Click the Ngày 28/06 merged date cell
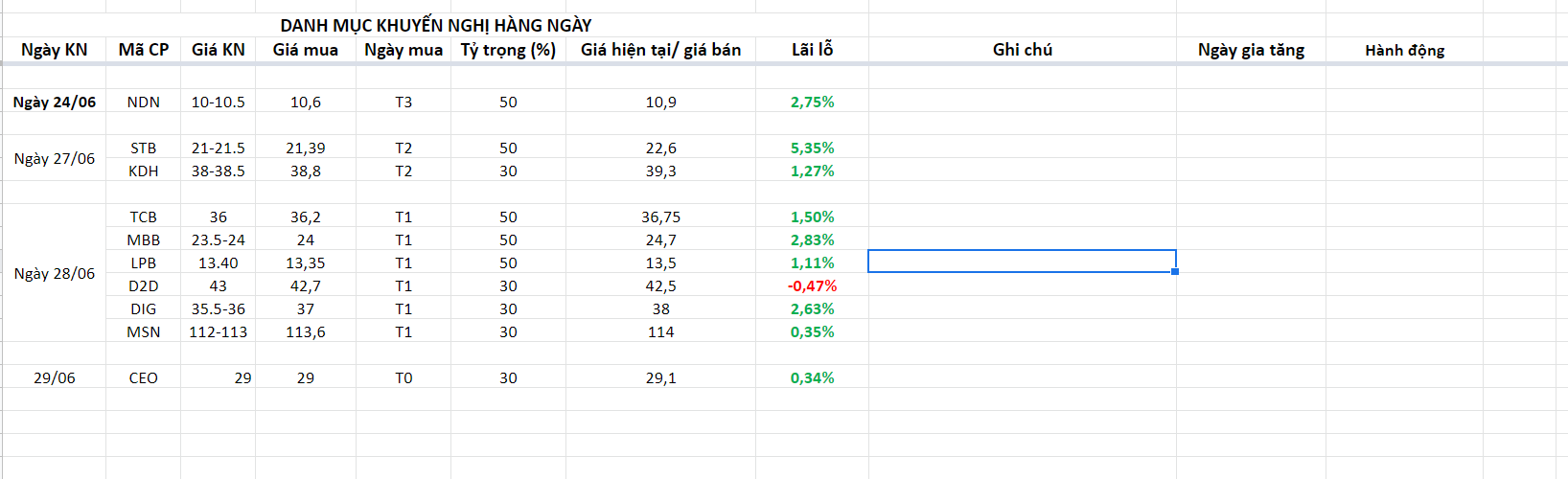Screen dimensions: 1568x479 (x=55, y=274)
